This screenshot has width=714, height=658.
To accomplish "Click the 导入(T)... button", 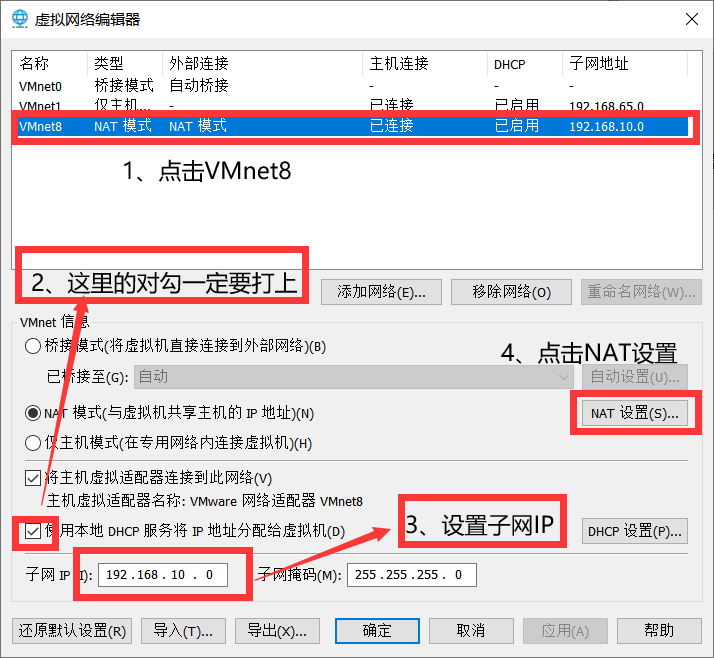I will pyautogui.click(x=183, y=631).
